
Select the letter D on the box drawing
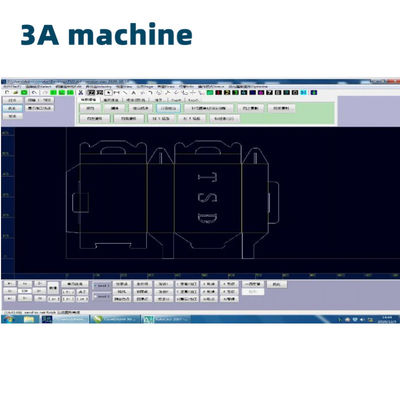[207, 218]
